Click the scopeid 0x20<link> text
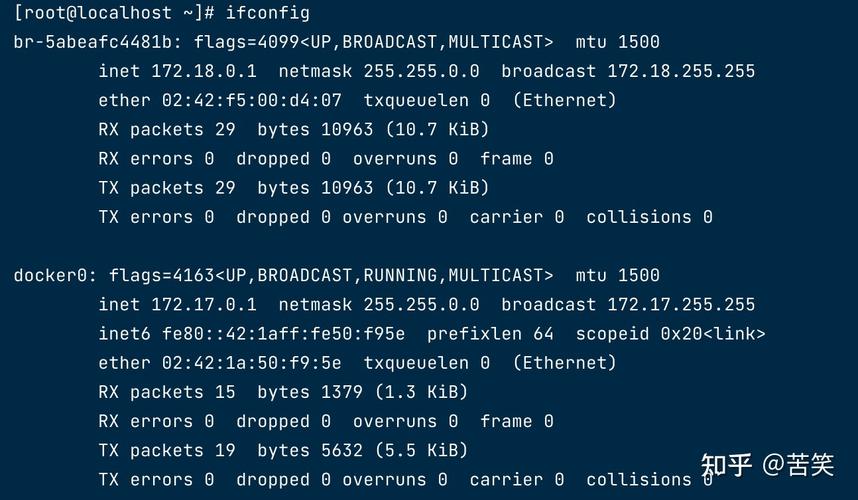This screenshot has width=858, height=500. pyautogui.click(x=670, y=334)
